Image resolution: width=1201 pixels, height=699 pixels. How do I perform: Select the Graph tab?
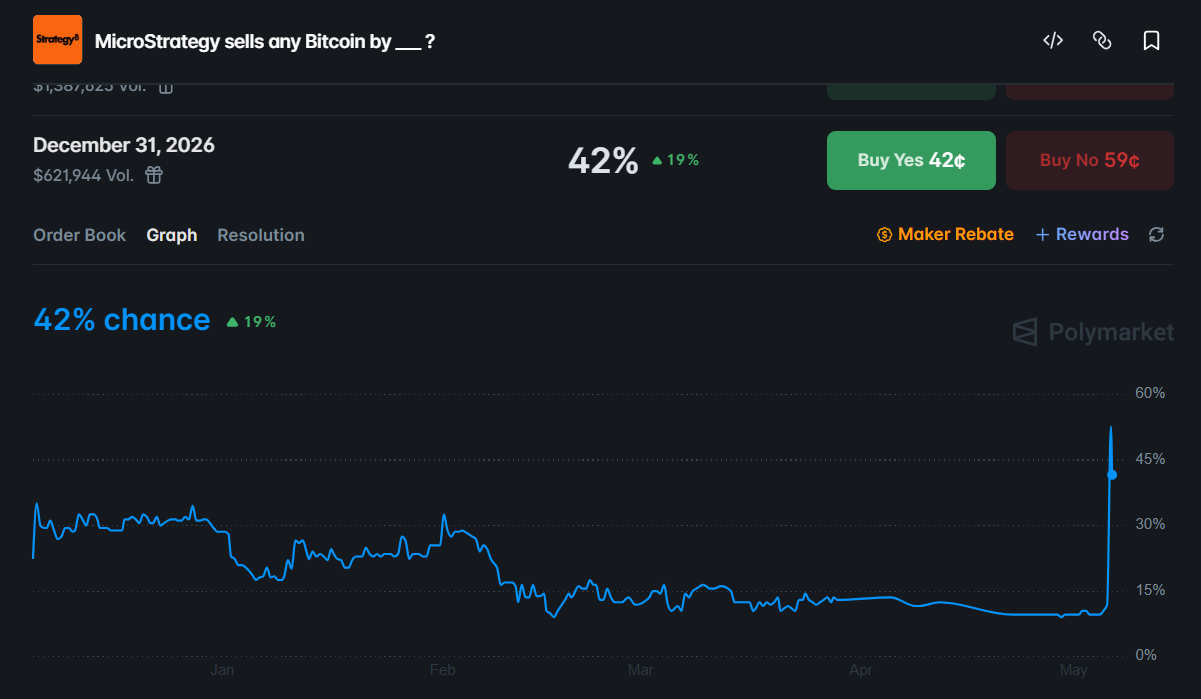[172, 235]
